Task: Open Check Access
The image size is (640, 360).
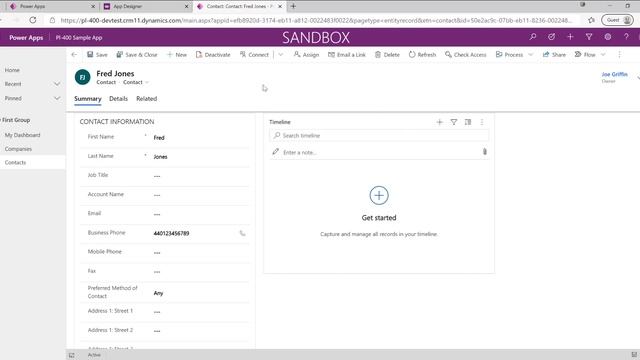Action: (466, 54)
